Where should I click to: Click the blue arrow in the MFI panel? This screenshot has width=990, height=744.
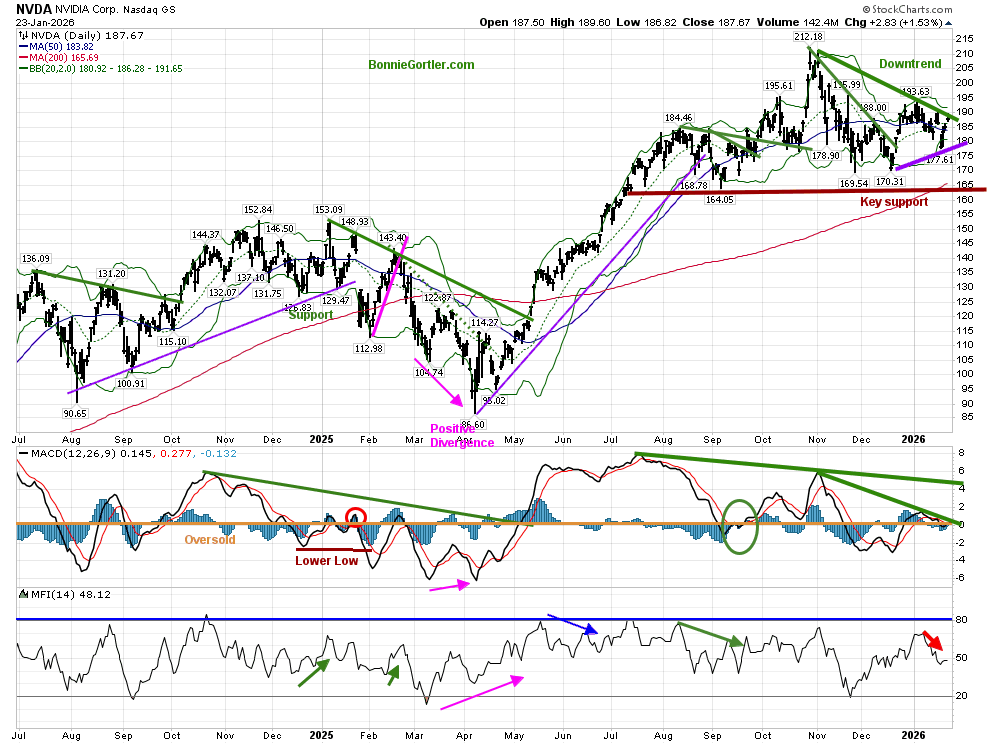click(x=573, y=624)
